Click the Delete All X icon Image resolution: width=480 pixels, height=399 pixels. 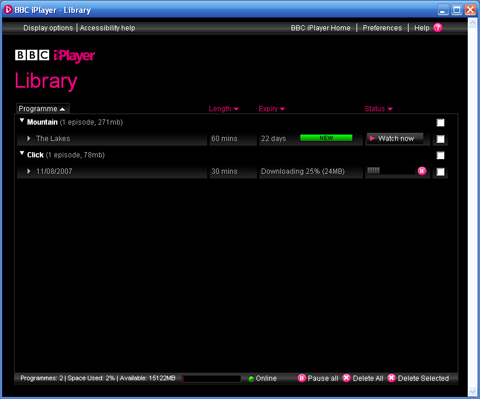pyautogui.click(x=347, y=378)
